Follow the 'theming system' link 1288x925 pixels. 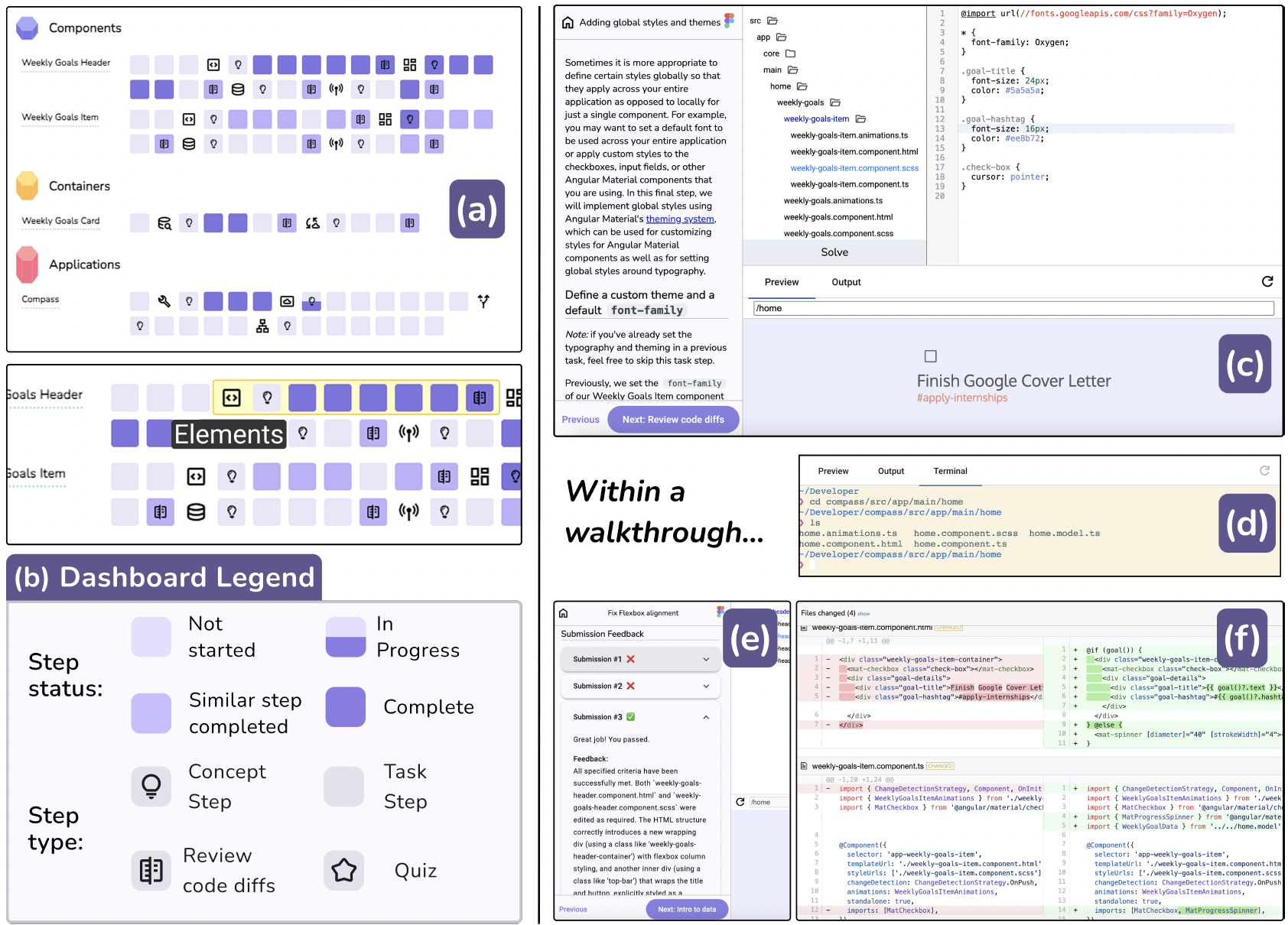point(680,219)
